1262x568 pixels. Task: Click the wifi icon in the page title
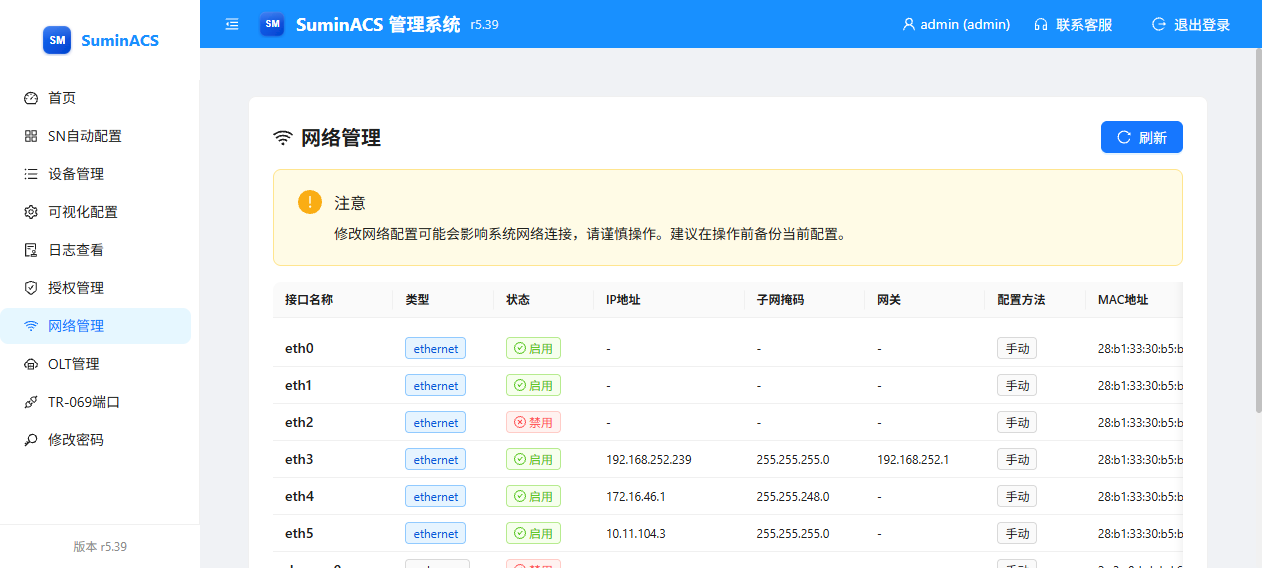pos(283,138)
